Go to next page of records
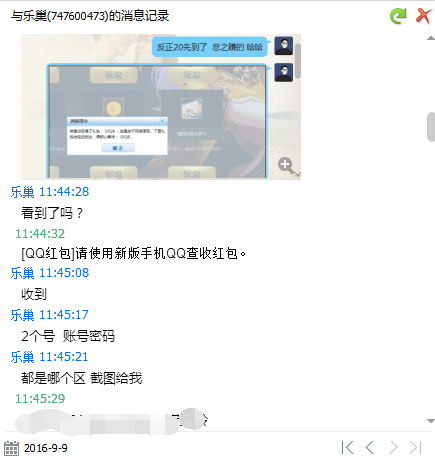This screenshot has width=435, height=466. [x=394, y=448]
